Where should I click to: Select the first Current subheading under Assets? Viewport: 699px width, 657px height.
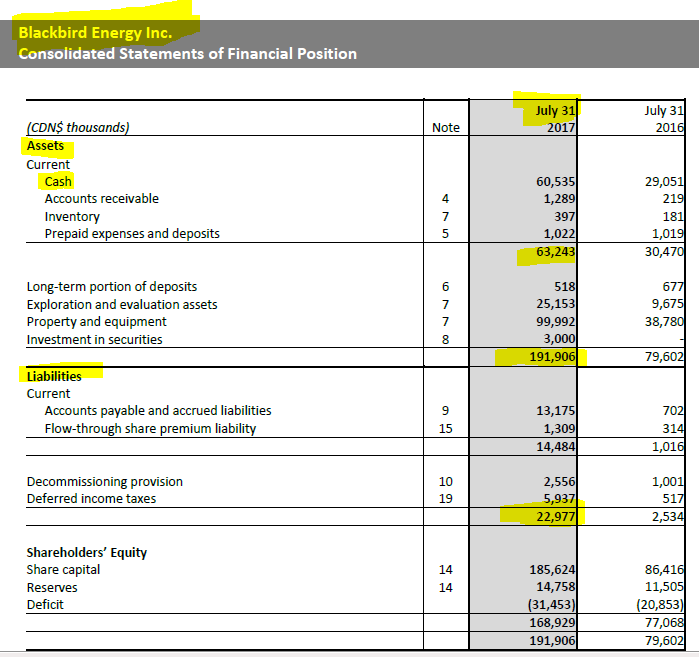pyautogui.click(x=48, y=164)
